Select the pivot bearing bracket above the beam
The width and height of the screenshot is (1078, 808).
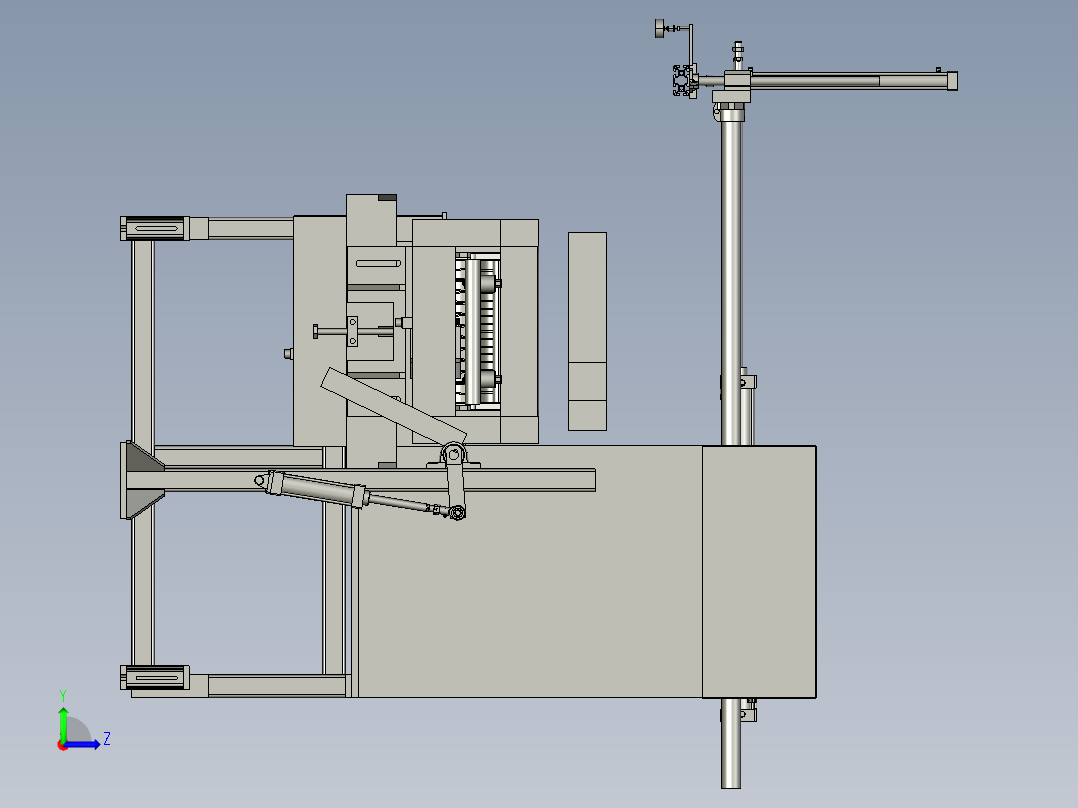(453, 457)
